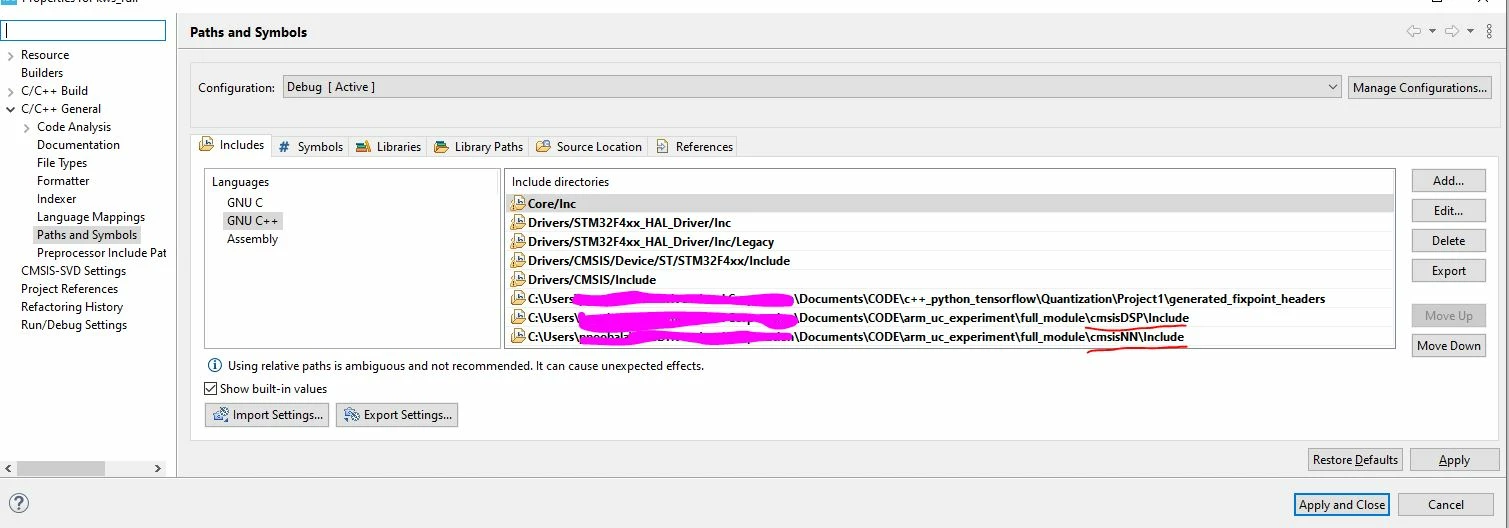Select Documentation tree item
The image size is (1509, 528).
point(78,145)
